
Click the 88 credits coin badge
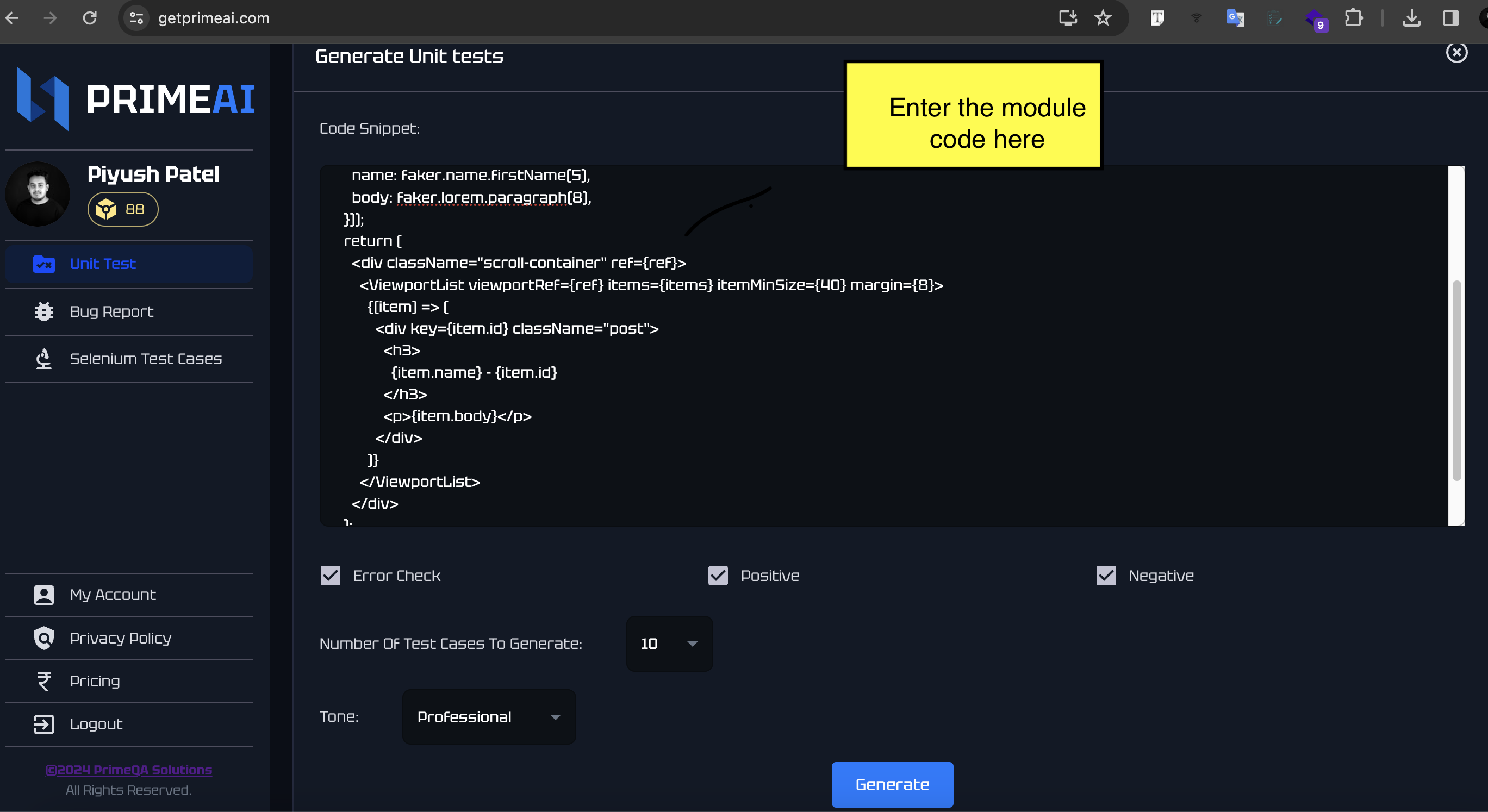tap(122, 209)
